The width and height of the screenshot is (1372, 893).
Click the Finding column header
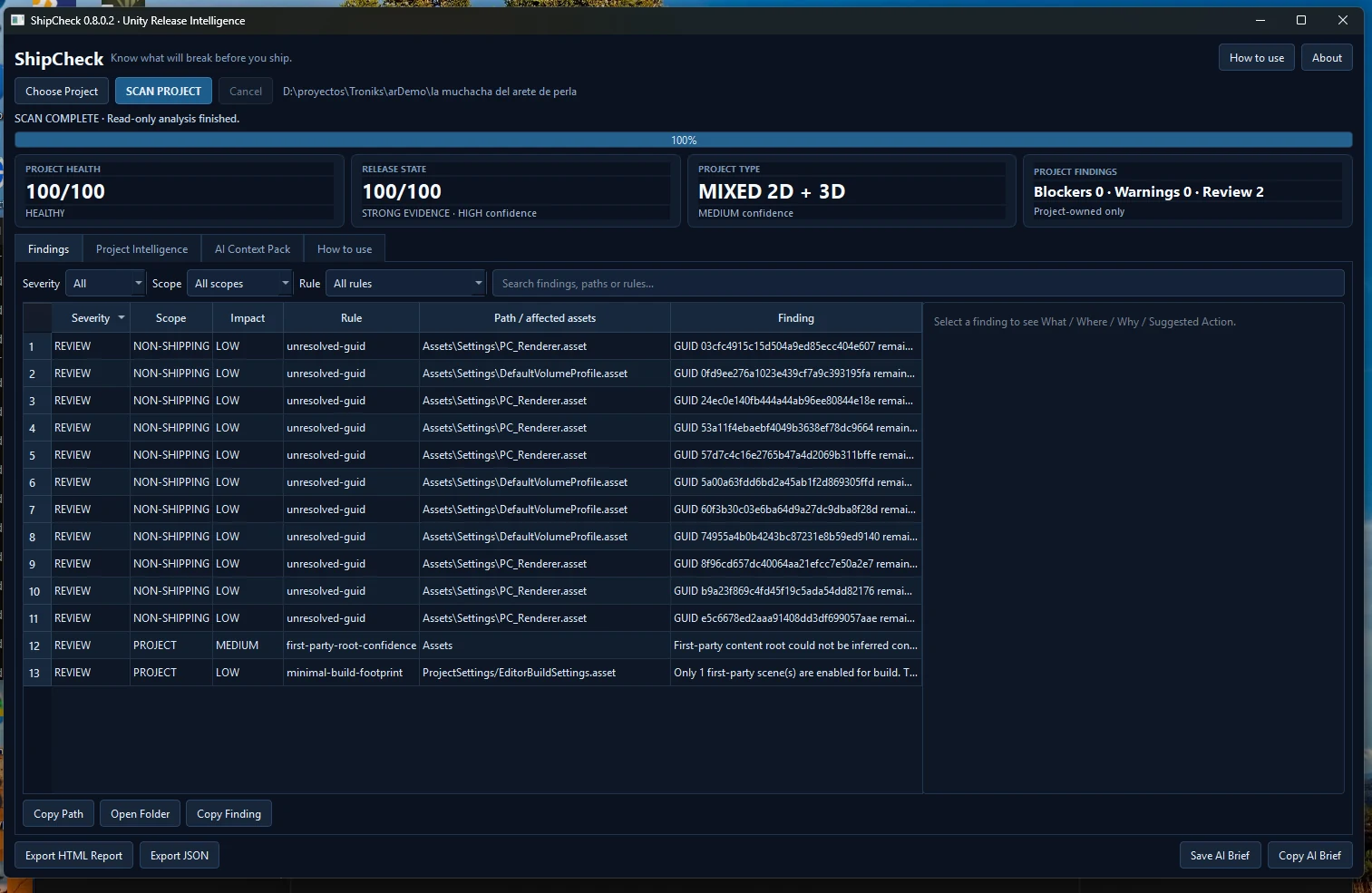pyautogui.click(x=795, y=318)
